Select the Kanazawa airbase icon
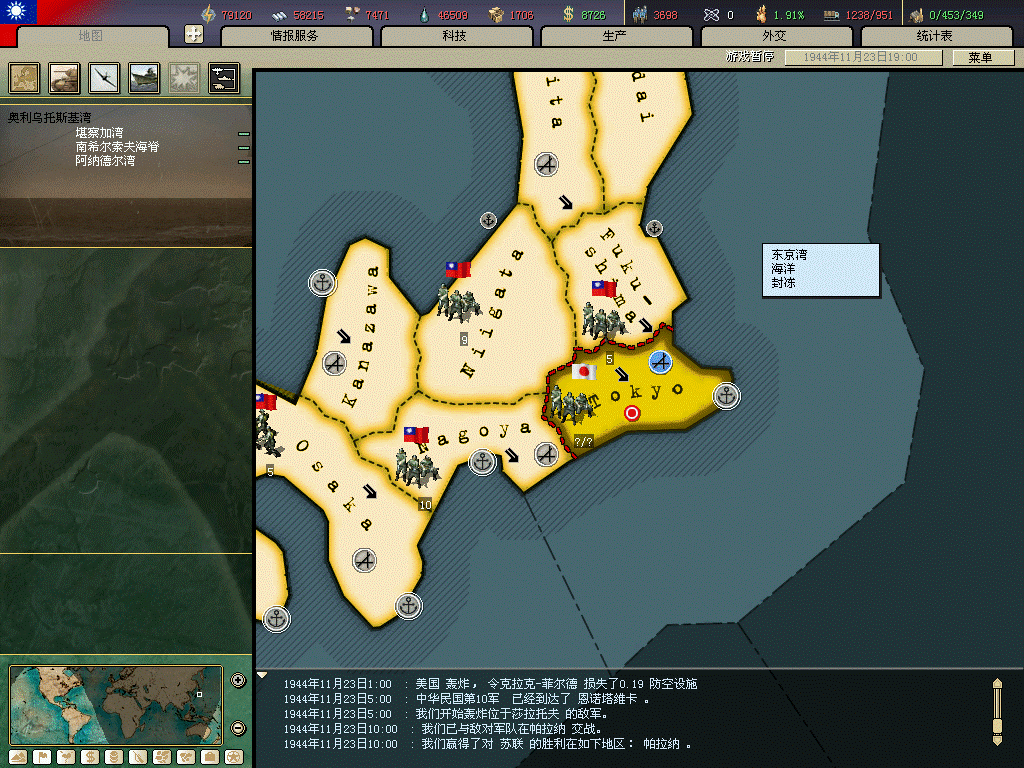The width and height of the screenshot is (1024, 768). [x=334, y=363]
